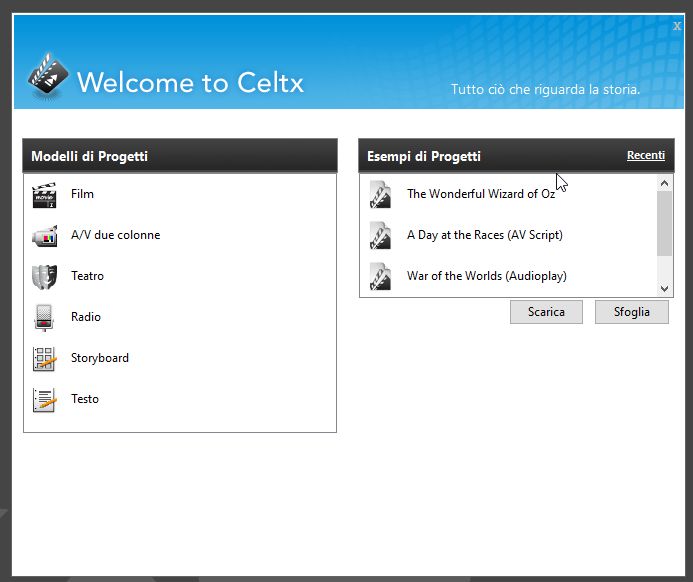Select The Wonderful Wizard of Oz sample

[481, 194]
